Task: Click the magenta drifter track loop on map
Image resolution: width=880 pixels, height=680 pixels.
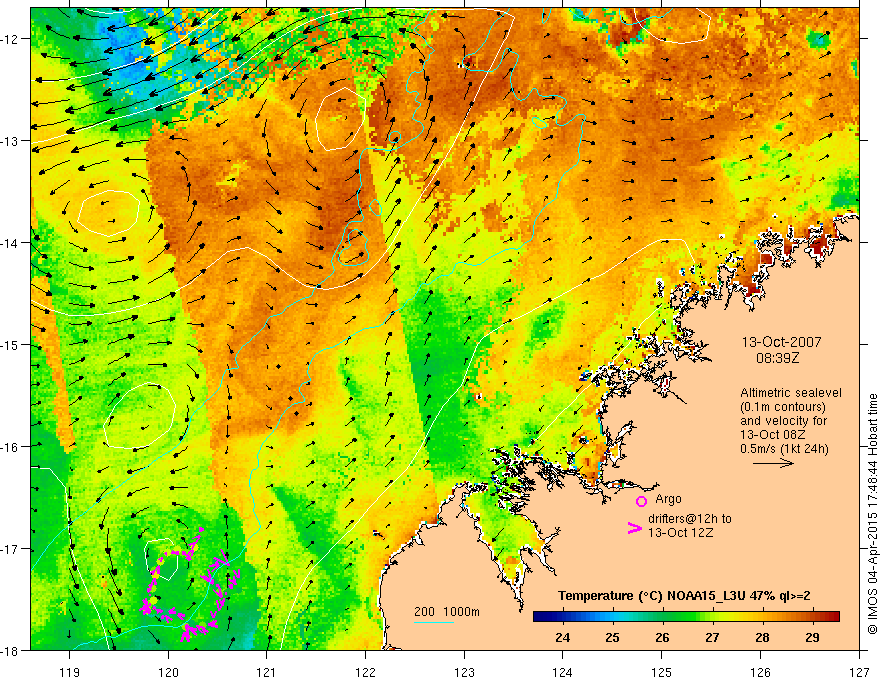Action: click(190, 585)
